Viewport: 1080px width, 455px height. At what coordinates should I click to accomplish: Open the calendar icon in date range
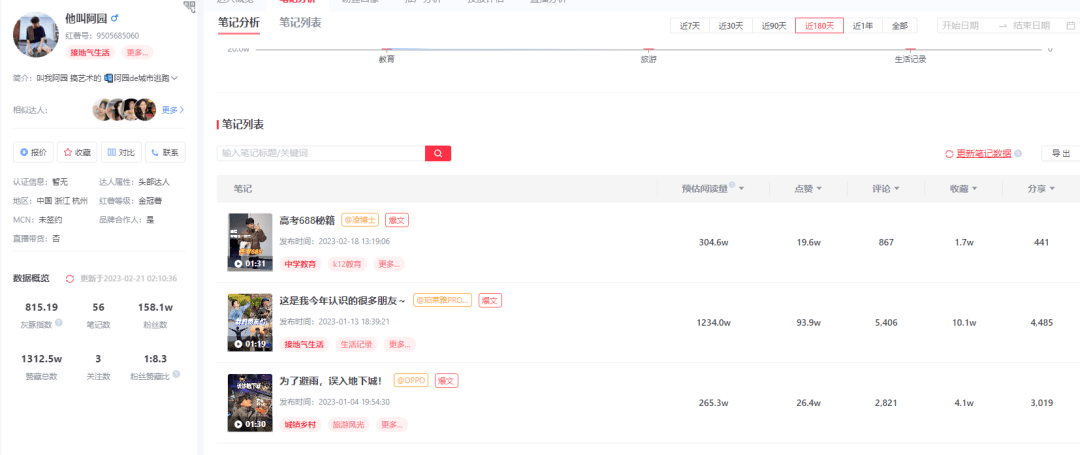[x=1071, y=26]
